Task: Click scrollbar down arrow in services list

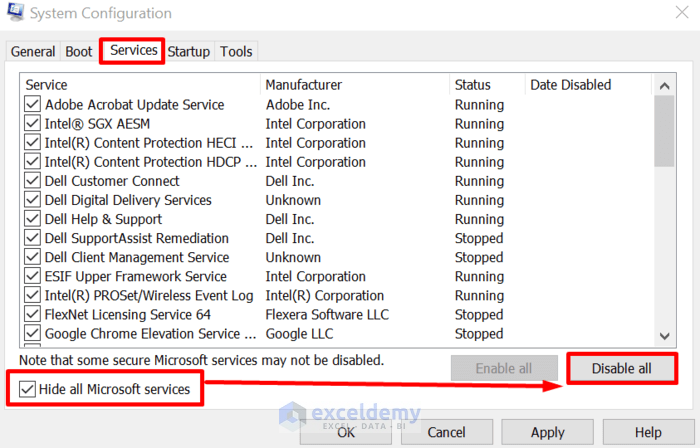Action: [664, 336]
